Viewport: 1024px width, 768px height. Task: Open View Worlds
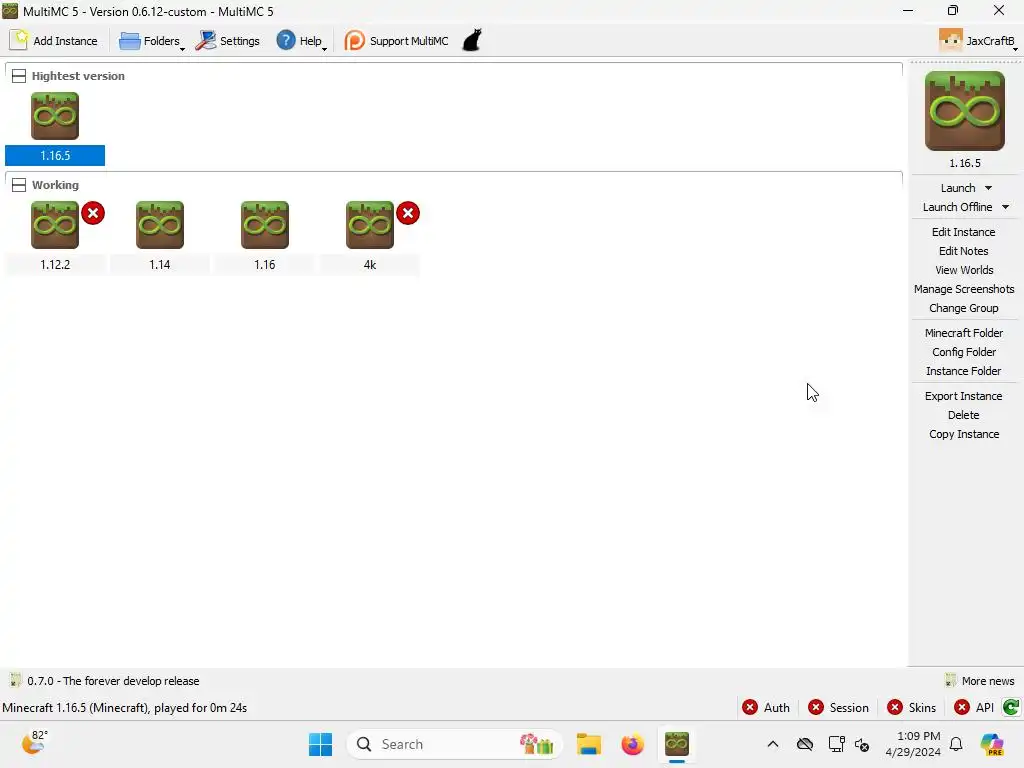964,270
